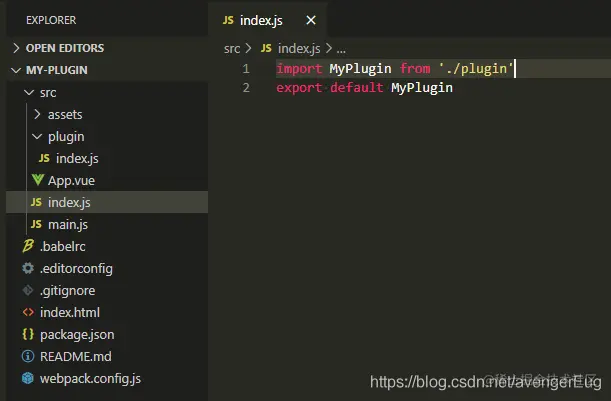Open package.json in the explorer
This screenshot has width=611, height=401.
(x=77, y=335)
